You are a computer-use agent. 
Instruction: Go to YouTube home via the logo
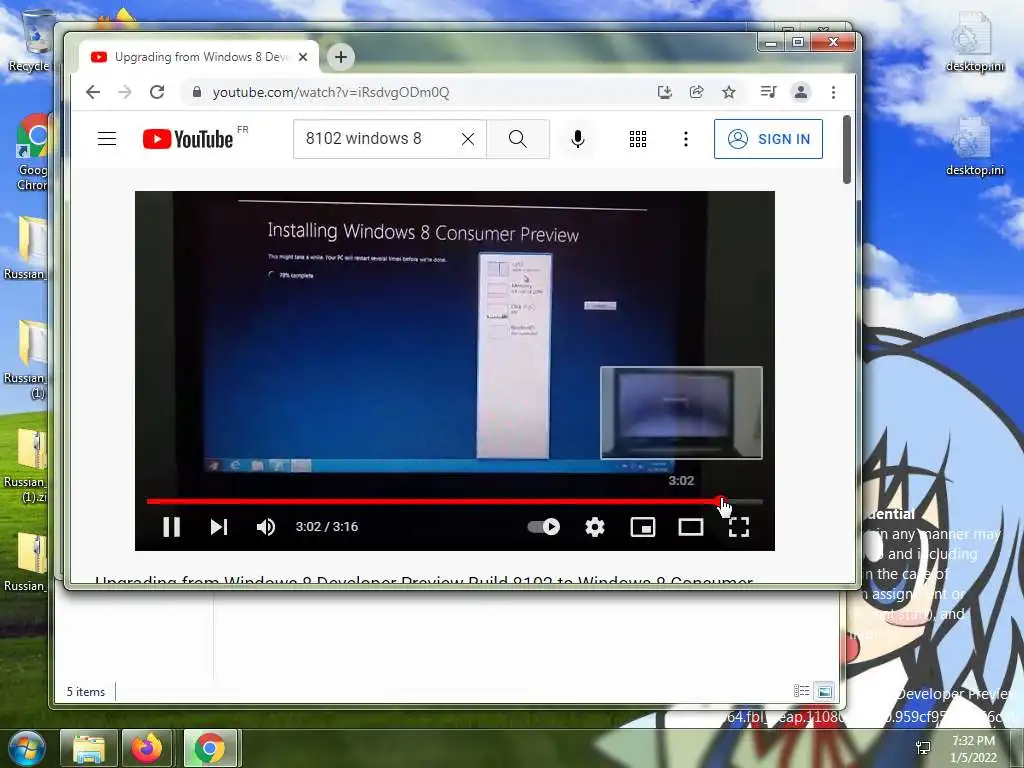pos(188,138)
